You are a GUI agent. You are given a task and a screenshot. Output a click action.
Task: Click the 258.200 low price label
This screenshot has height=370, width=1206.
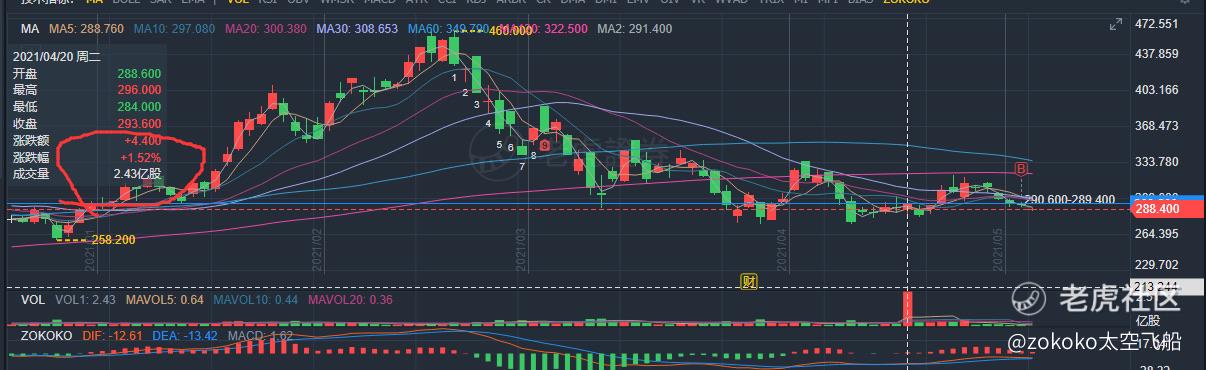(112, 240)
